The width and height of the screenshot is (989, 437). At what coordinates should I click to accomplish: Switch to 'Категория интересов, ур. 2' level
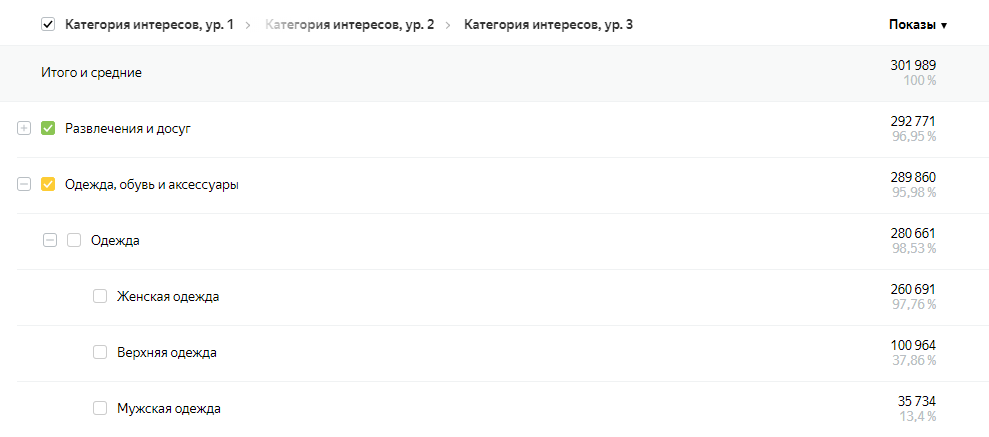click(x=349, y=25)
